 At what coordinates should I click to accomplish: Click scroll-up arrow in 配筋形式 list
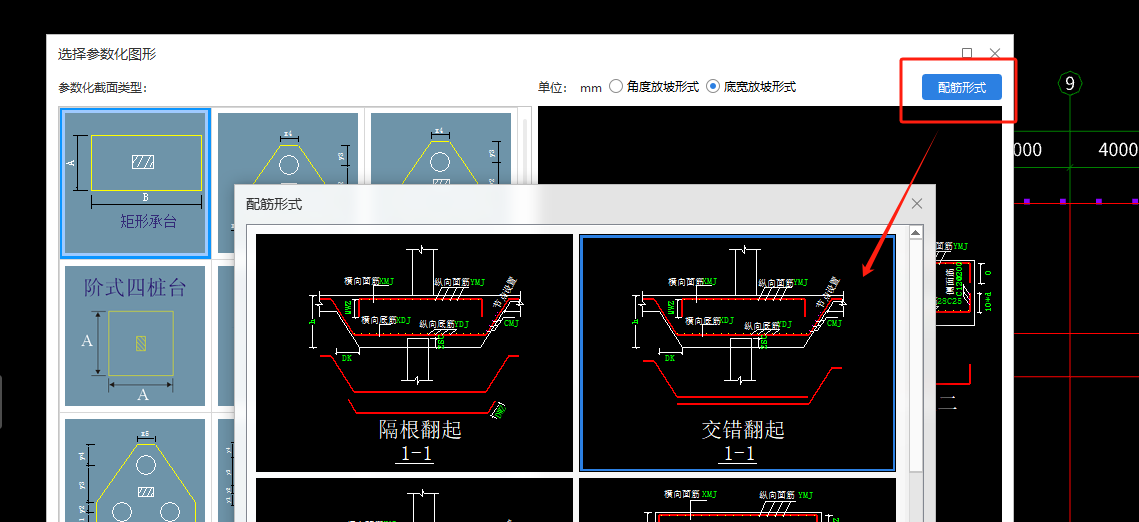pyautogui.click(x=916, y=233)
